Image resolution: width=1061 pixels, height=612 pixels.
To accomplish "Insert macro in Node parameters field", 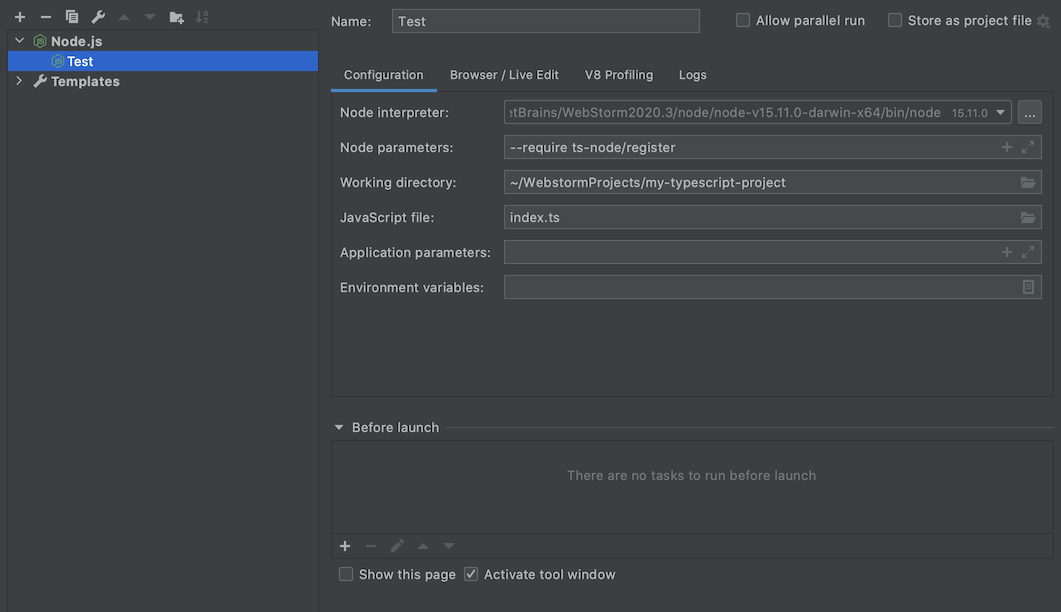I will tap(1007, 147).
